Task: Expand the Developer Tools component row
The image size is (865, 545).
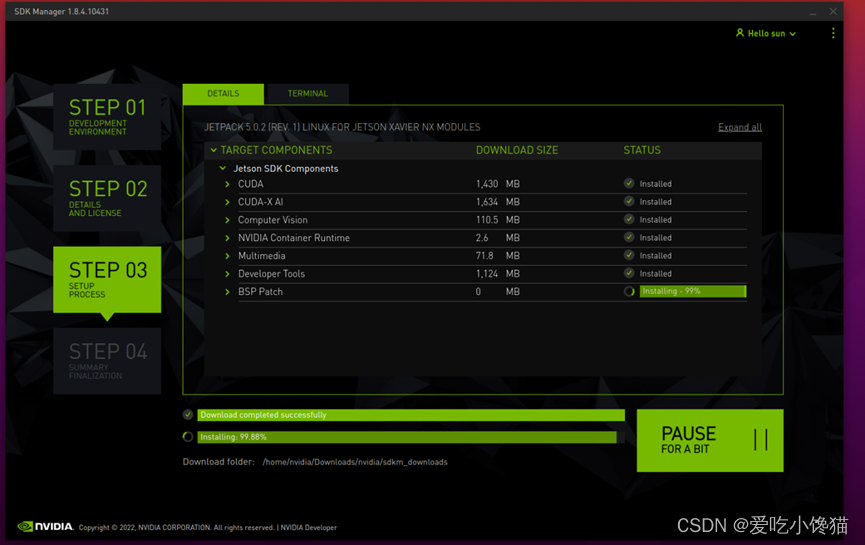Action: [x=227, y=274]
